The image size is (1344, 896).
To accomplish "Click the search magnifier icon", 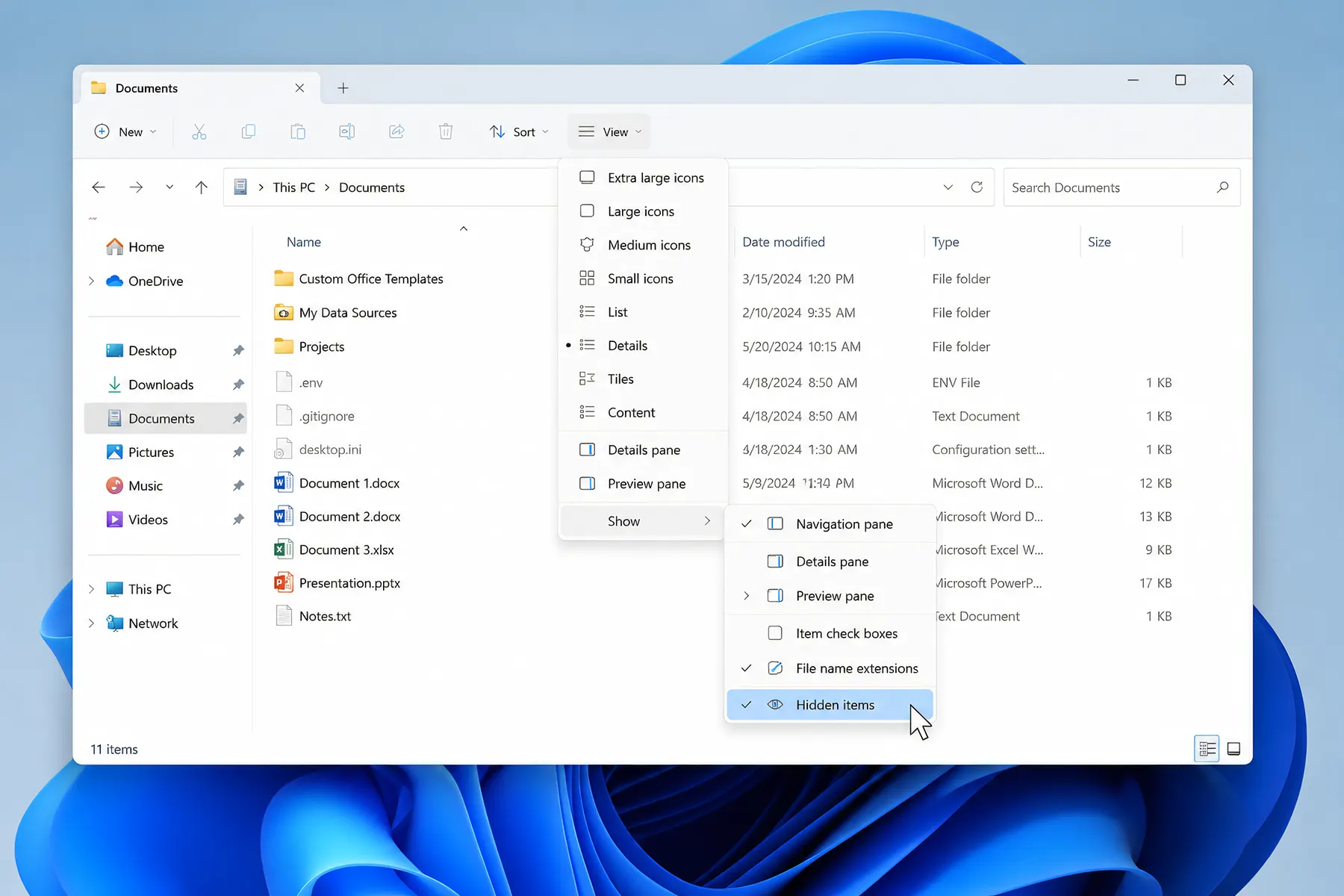I will click(1222, 187).
